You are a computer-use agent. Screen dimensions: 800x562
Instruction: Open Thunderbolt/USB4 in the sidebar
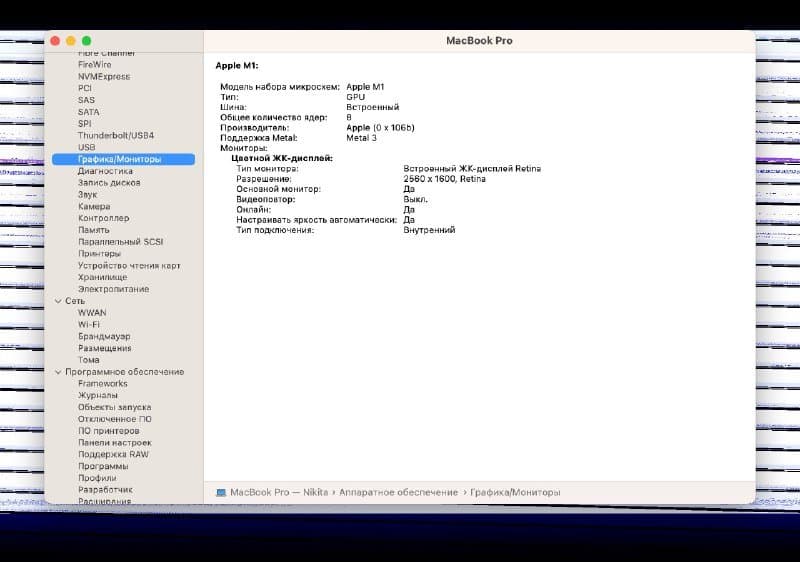click(116, 135)
